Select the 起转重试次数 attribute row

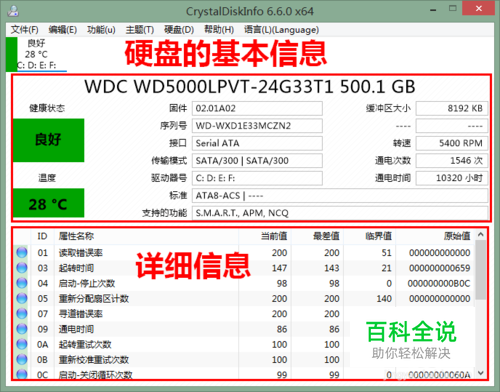coord(244,344)
